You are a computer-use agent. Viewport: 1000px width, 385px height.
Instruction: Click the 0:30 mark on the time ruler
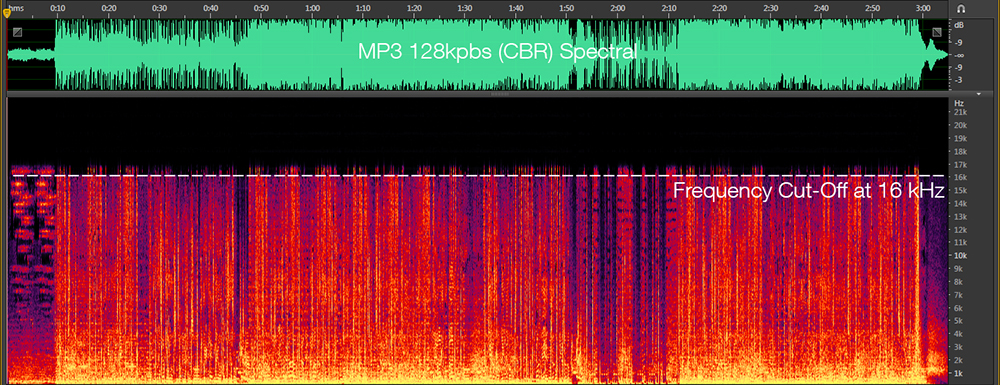159,8
